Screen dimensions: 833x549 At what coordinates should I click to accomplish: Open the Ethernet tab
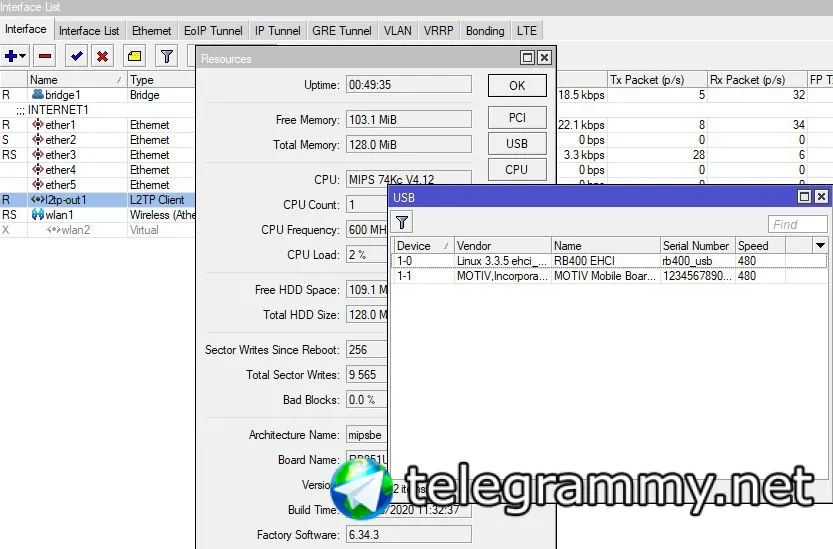point(151,31)
